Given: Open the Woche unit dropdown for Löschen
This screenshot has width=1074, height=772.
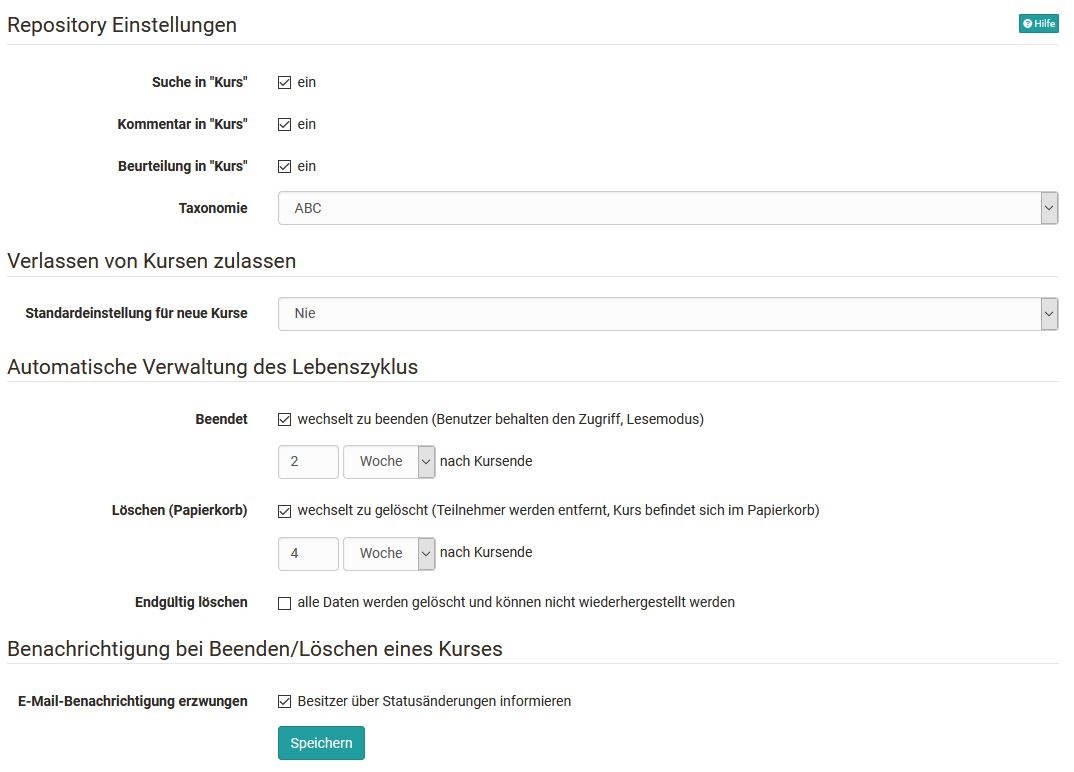Looking at the screenshot, I should click(x=389, y=553).
